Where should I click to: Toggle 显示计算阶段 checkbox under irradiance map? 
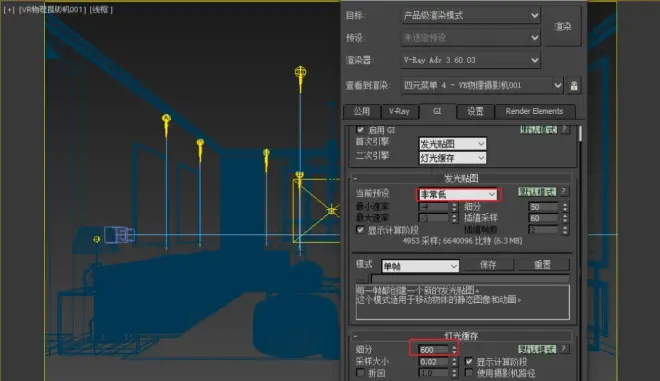click(x=360, y=230)
